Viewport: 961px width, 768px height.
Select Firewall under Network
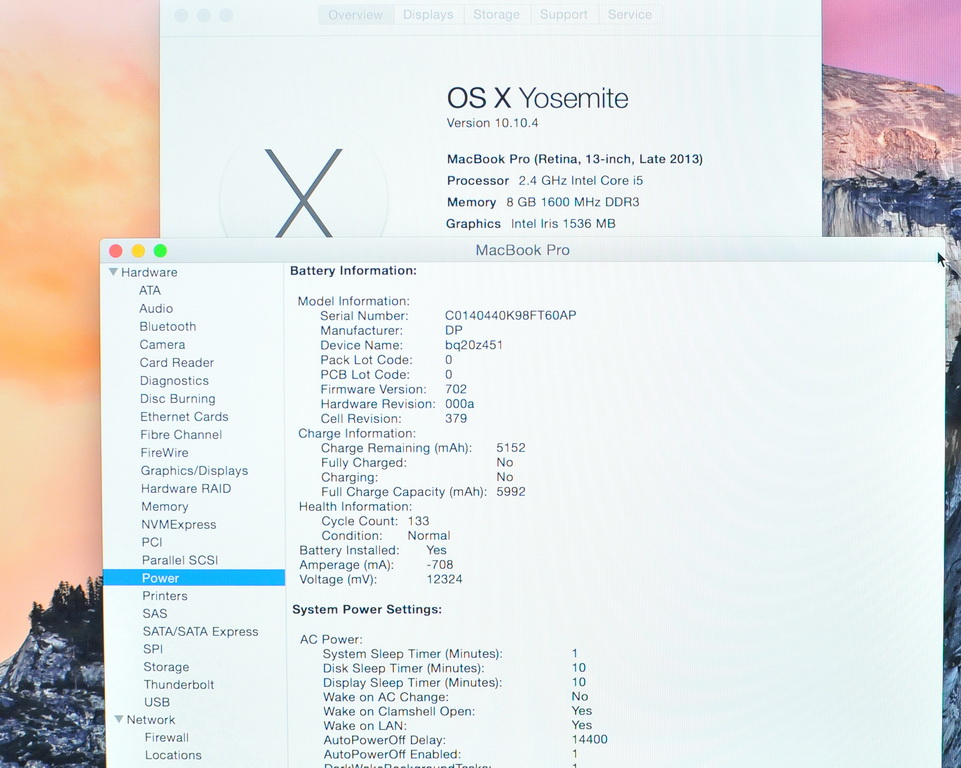click(x=167, y=737)
